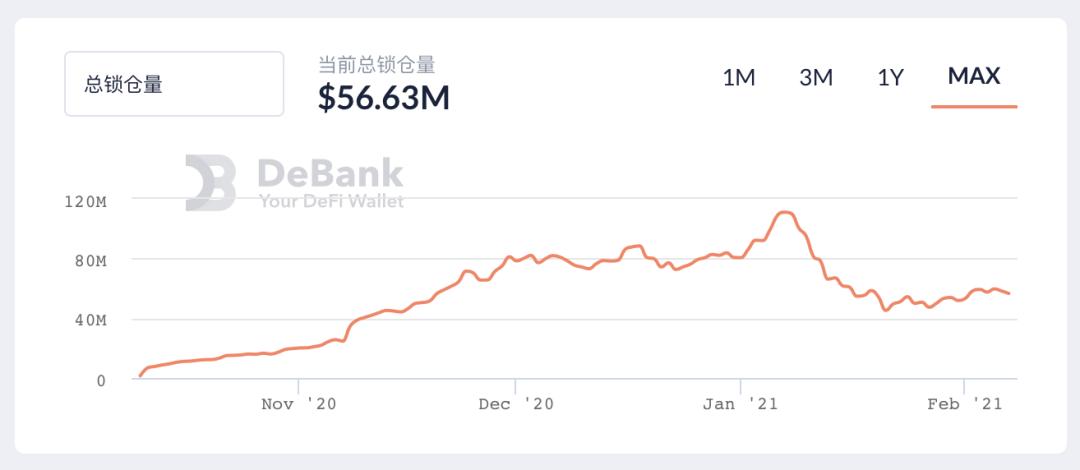The width and height of the screenshot is (1080, 470).
Task: Click the chart peak in January 2021
Action: point(785,212)
